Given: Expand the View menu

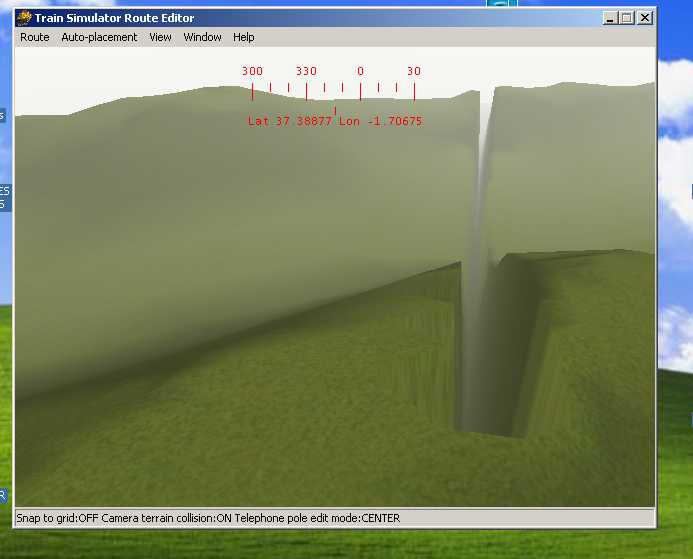Looking at the screenshot, I should point(160,37).
